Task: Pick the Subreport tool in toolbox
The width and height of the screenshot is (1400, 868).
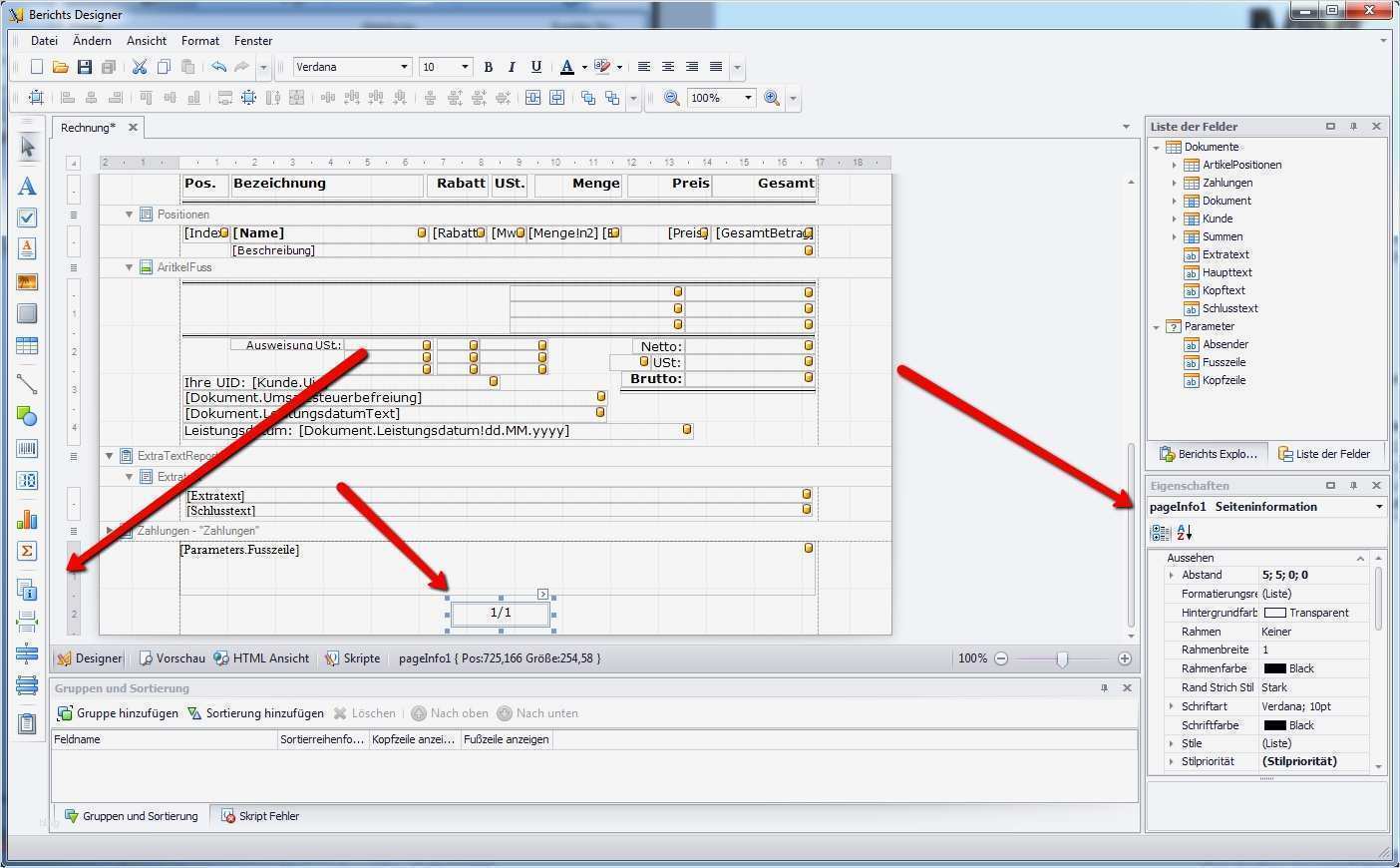Action: 27,723
